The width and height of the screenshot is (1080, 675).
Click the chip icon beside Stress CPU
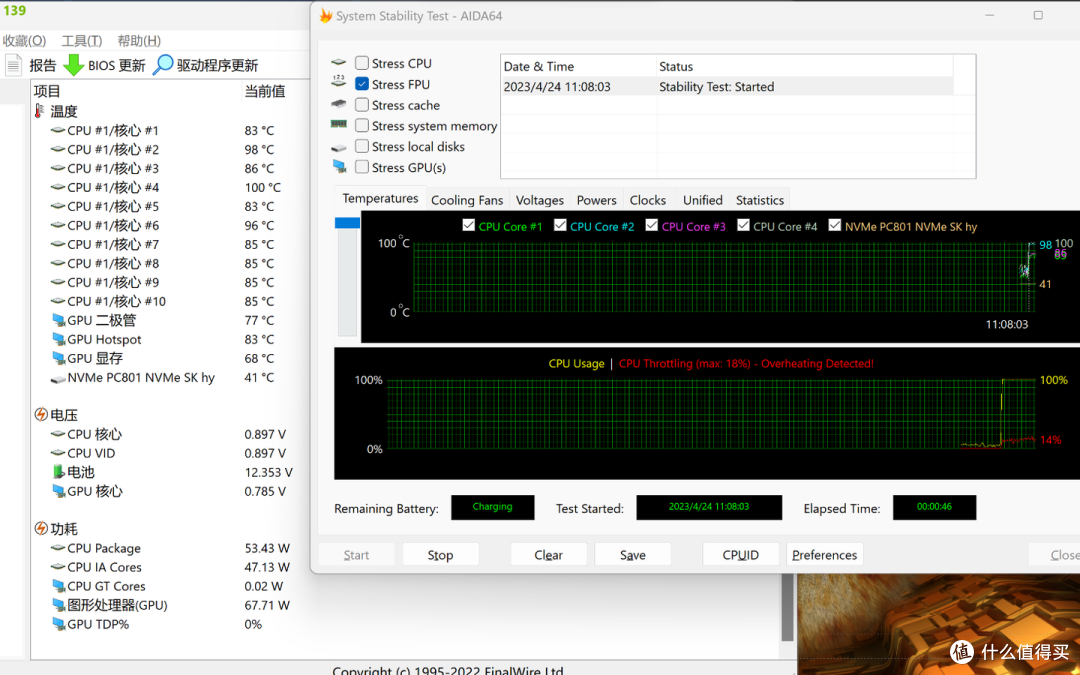338,63
